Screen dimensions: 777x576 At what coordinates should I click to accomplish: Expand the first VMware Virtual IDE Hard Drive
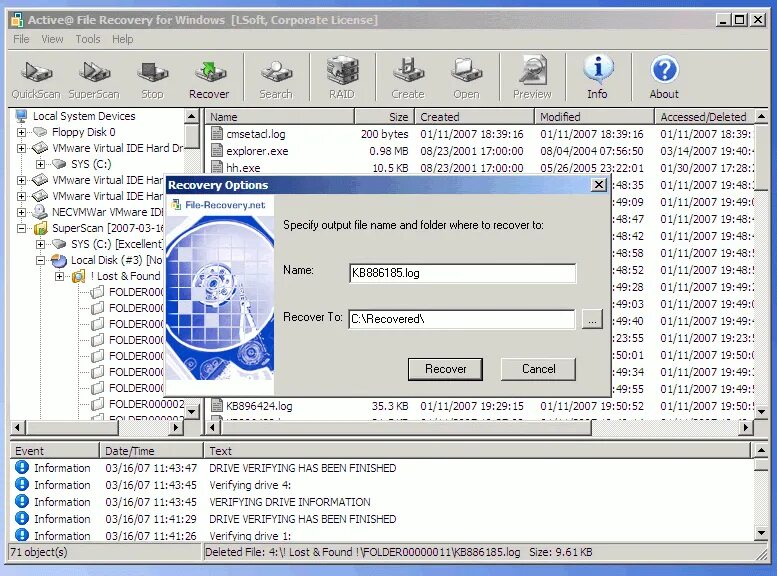point(21,148)
